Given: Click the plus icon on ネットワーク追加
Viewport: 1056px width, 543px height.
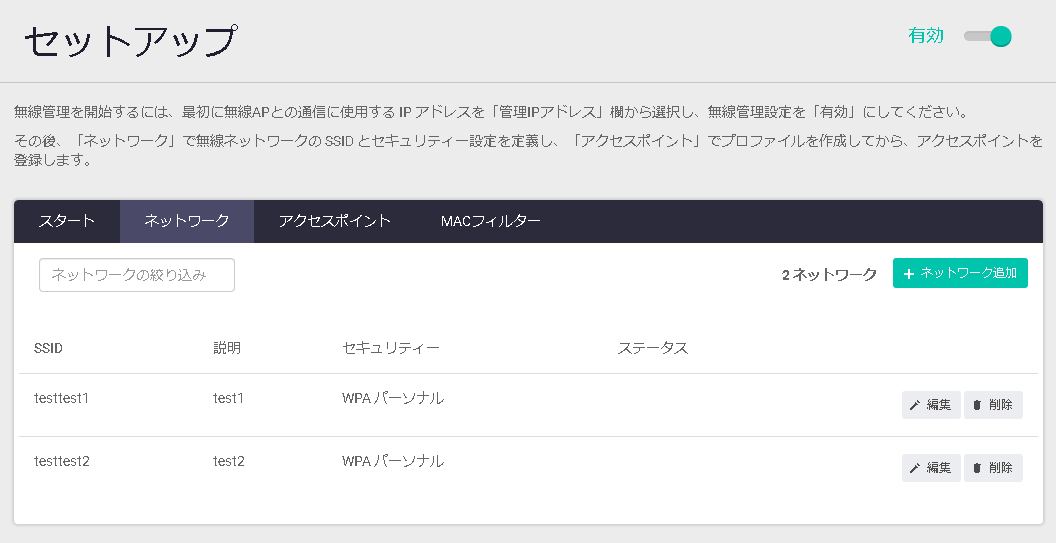Looking at the screenshot, I should 909,274.
